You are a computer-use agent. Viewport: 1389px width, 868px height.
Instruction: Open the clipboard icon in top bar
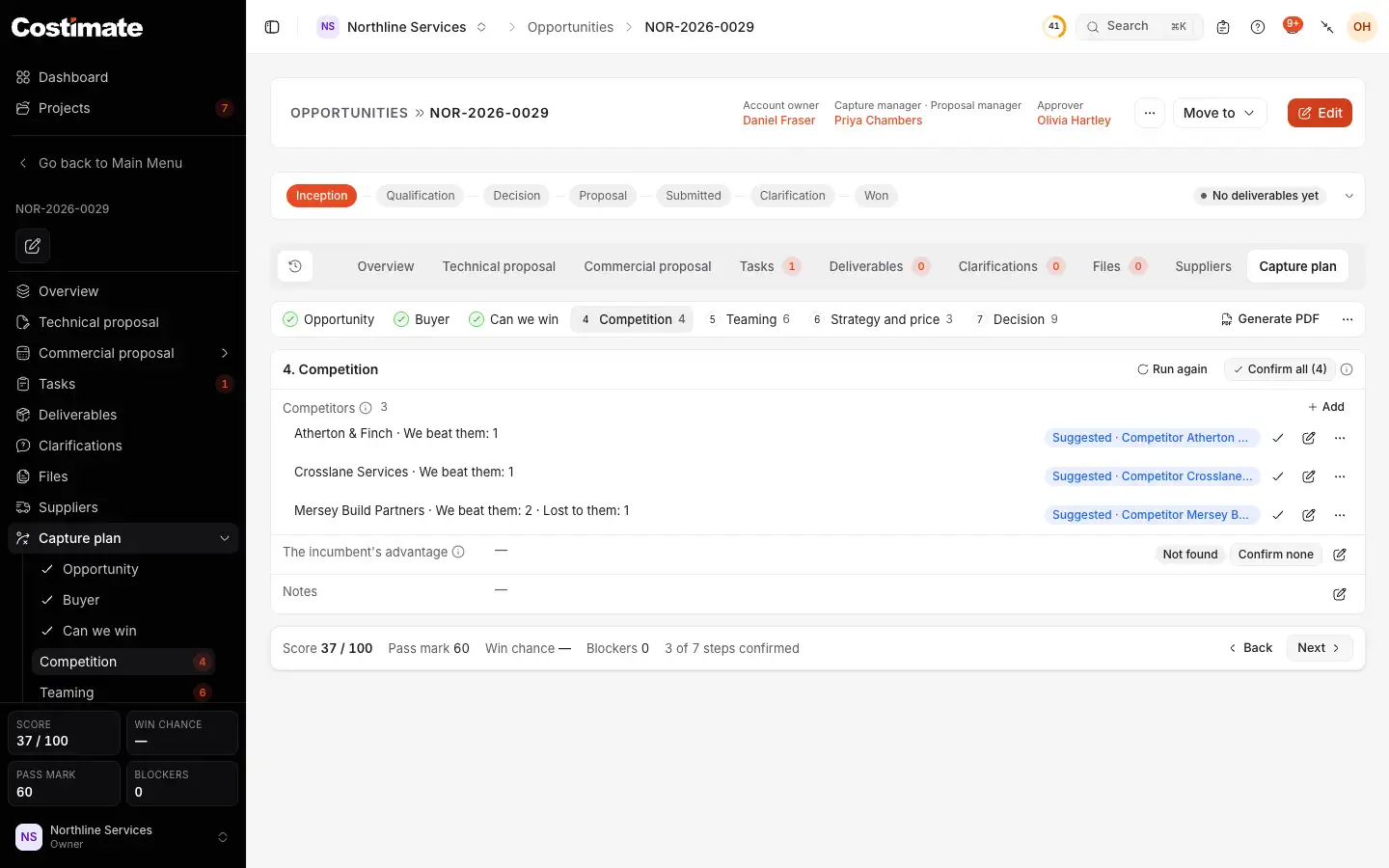click(x=1223, y=27)
